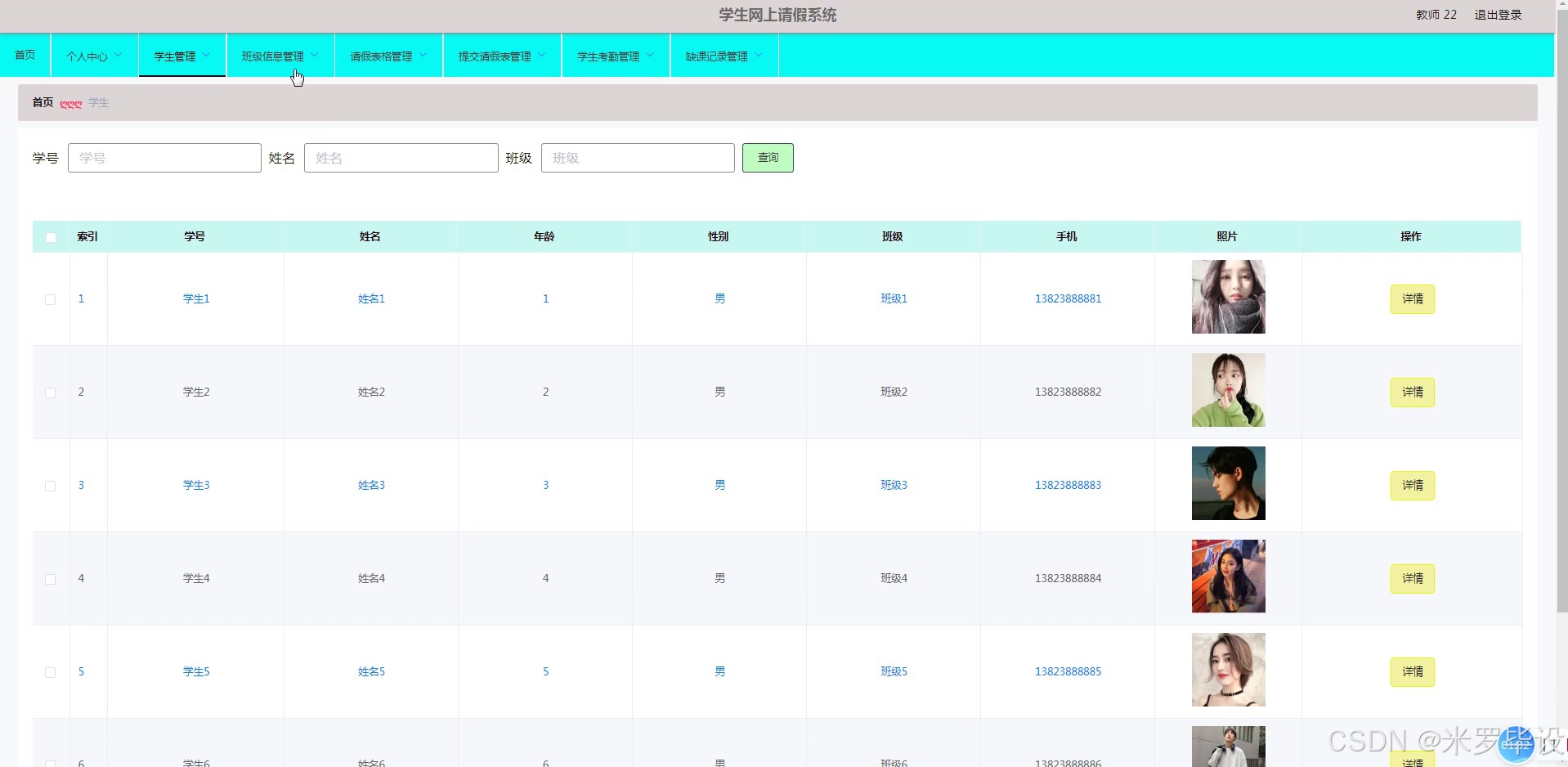Click phone number 13823888881
The image size is (1568, 767).
point(1068,299)
